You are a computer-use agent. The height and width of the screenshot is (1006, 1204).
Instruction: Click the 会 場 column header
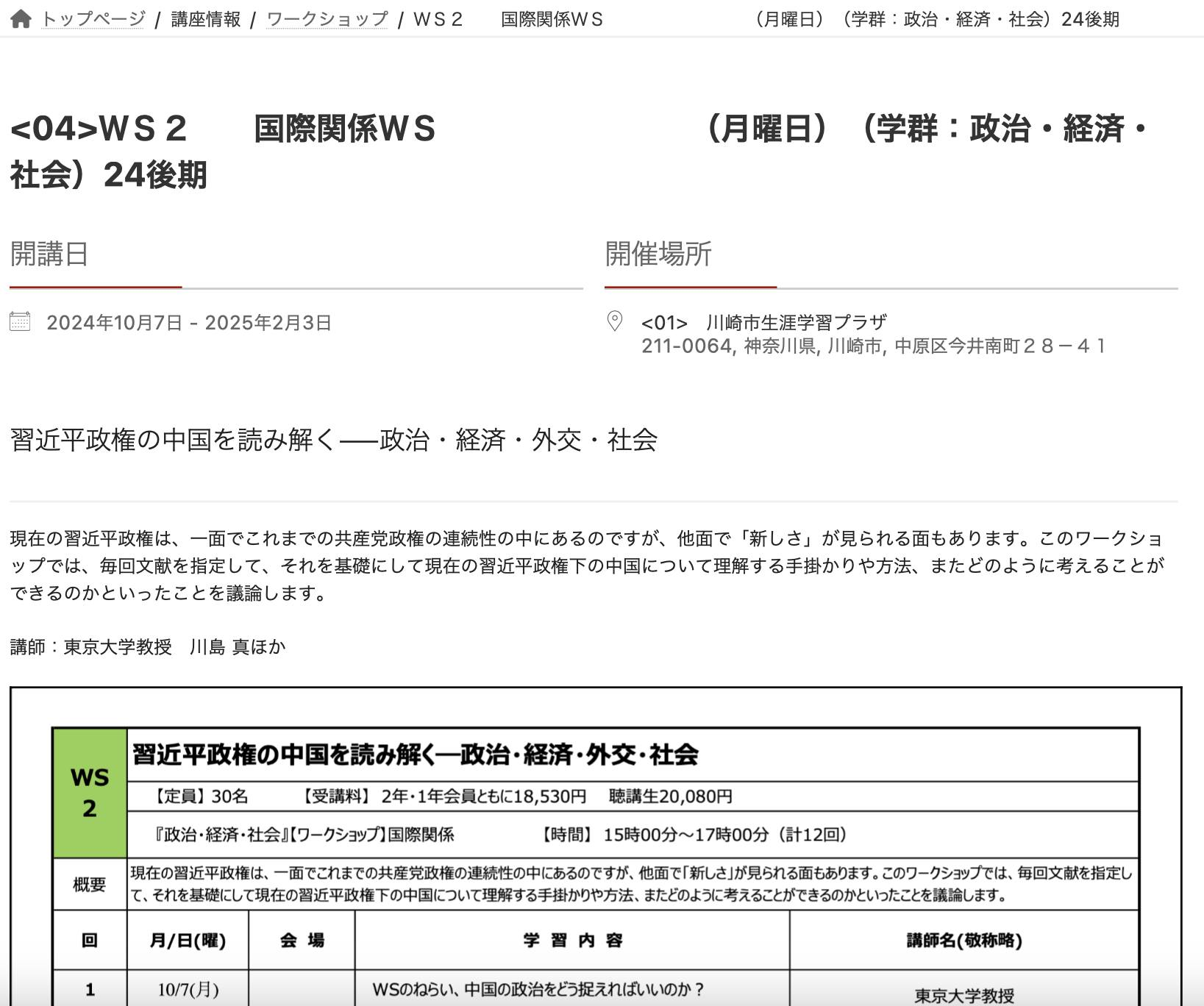(x=302, y=940)
